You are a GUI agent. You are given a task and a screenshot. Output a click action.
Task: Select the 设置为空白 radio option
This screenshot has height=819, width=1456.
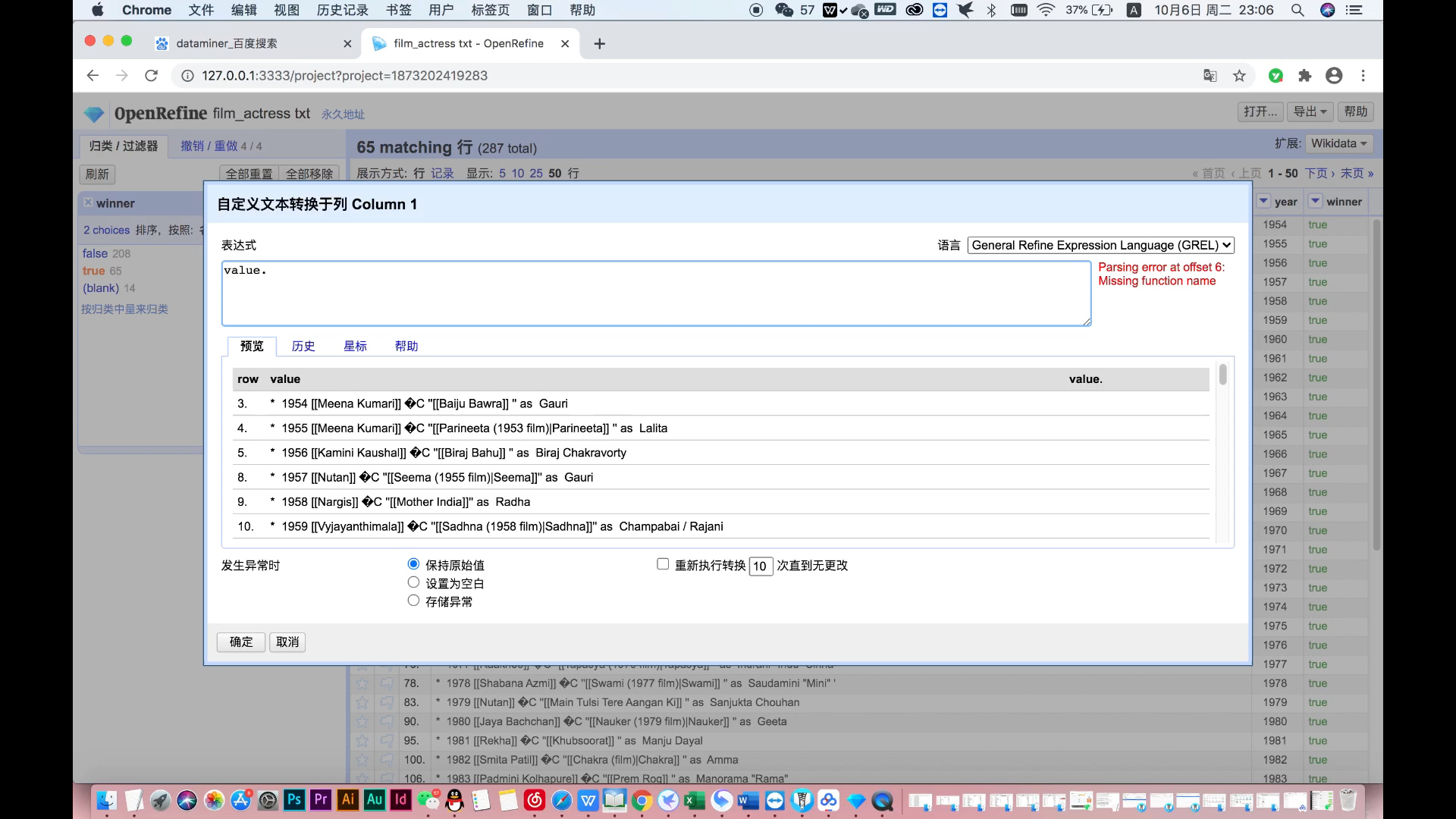pos(413,582)
